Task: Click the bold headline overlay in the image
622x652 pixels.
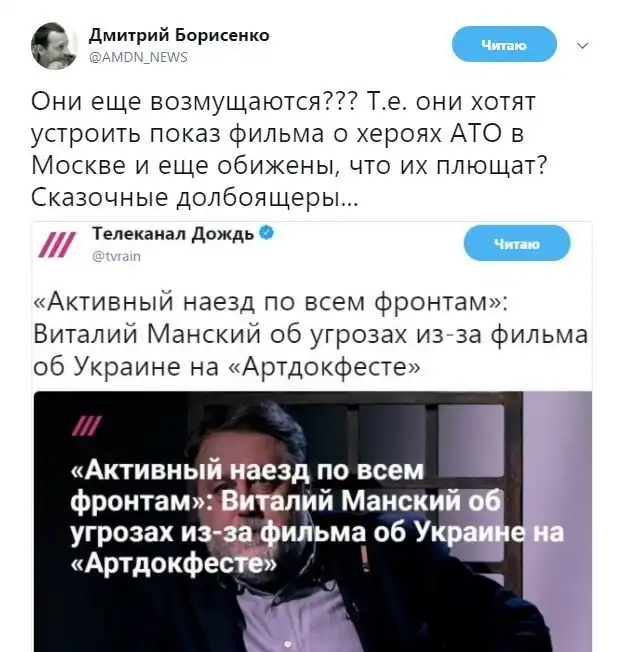Action: tap(317, 517)
